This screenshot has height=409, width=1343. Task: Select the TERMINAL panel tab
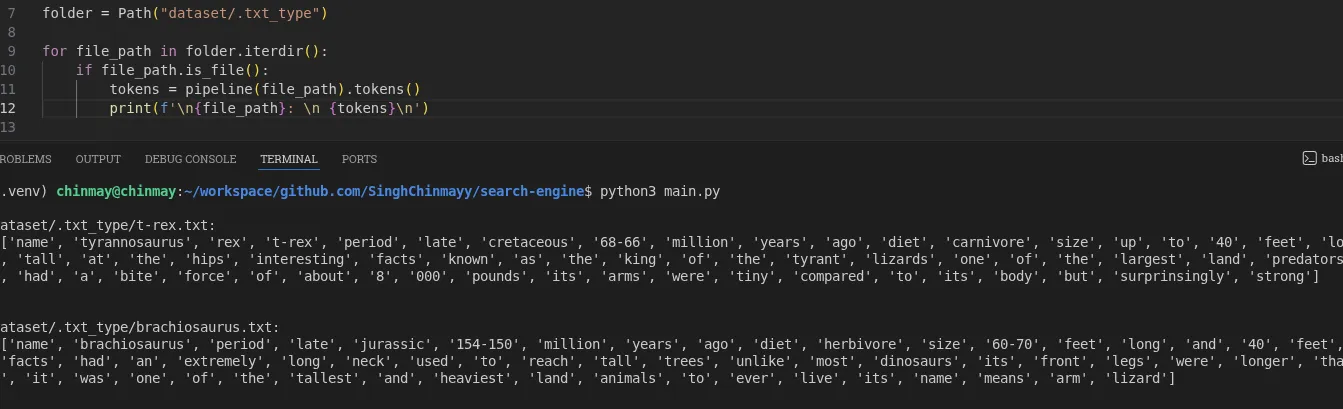coord(289,159)
